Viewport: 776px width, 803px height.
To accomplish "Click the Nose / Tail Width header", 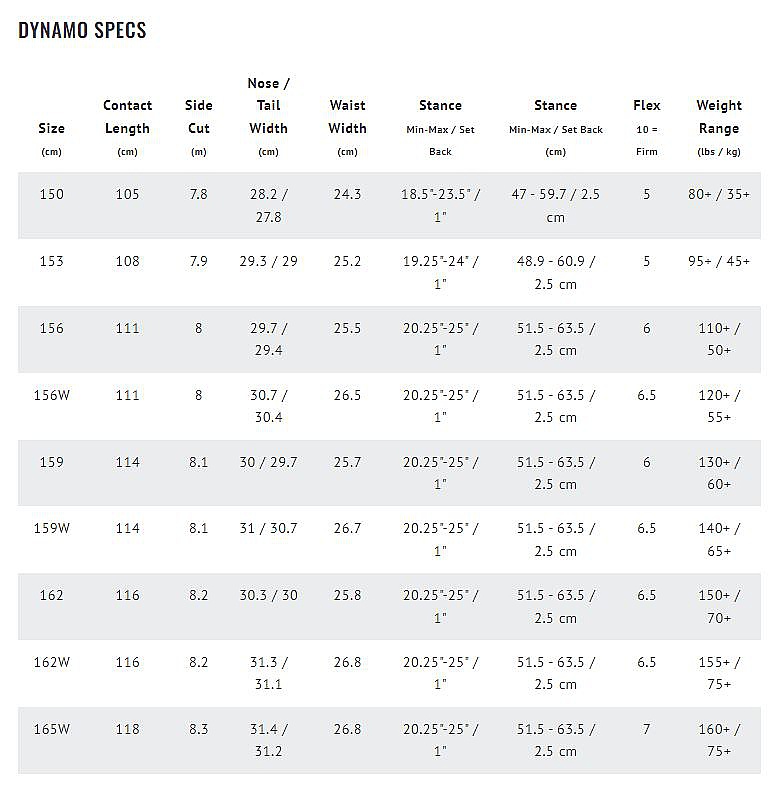I will (268, 117).
